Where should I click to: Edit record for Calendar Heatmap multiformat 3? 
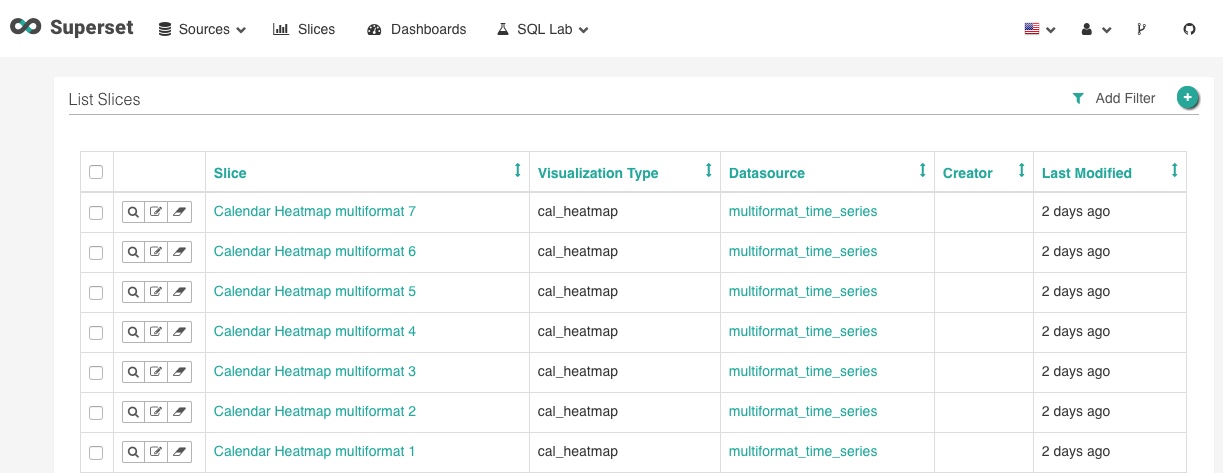coord(156,372)
